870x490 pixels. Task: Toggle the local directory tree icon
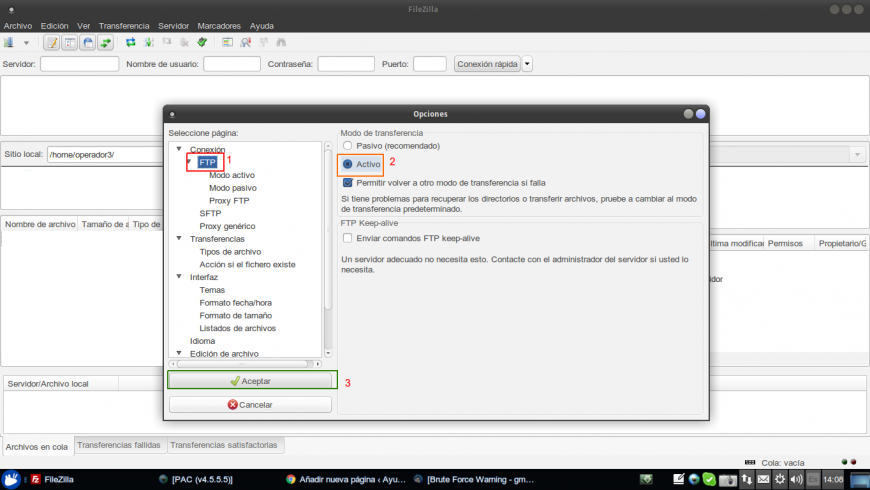pos(70,43)
